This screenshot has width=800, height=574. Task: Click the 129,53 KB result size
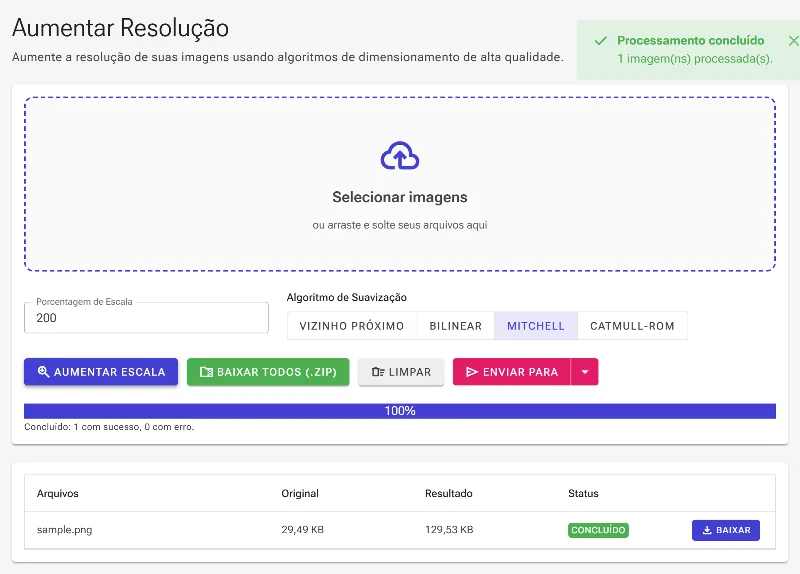(449, 530)
